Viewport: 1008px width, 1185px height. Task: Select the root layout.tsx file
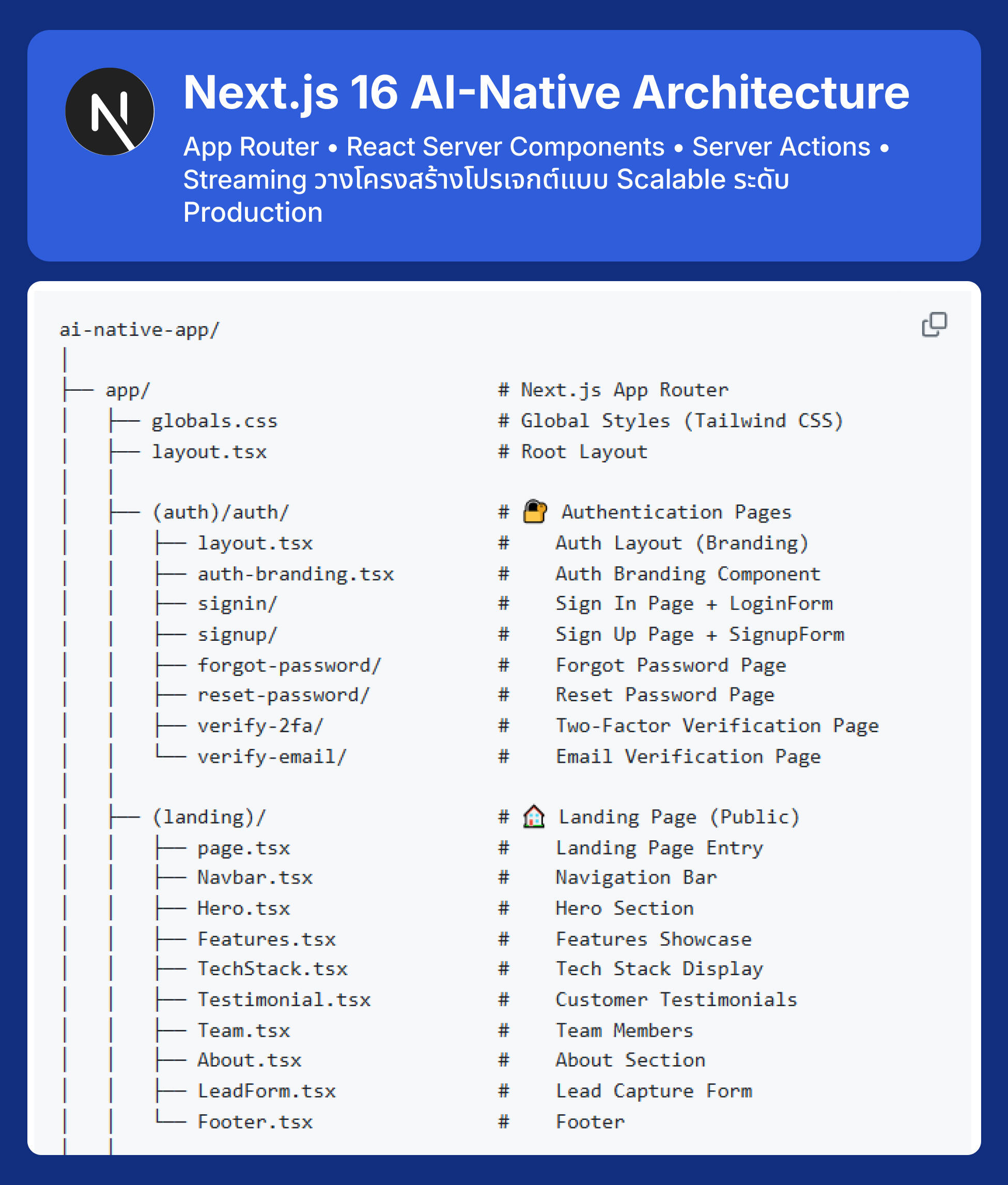pyautogui.click(x=210, y=452)
